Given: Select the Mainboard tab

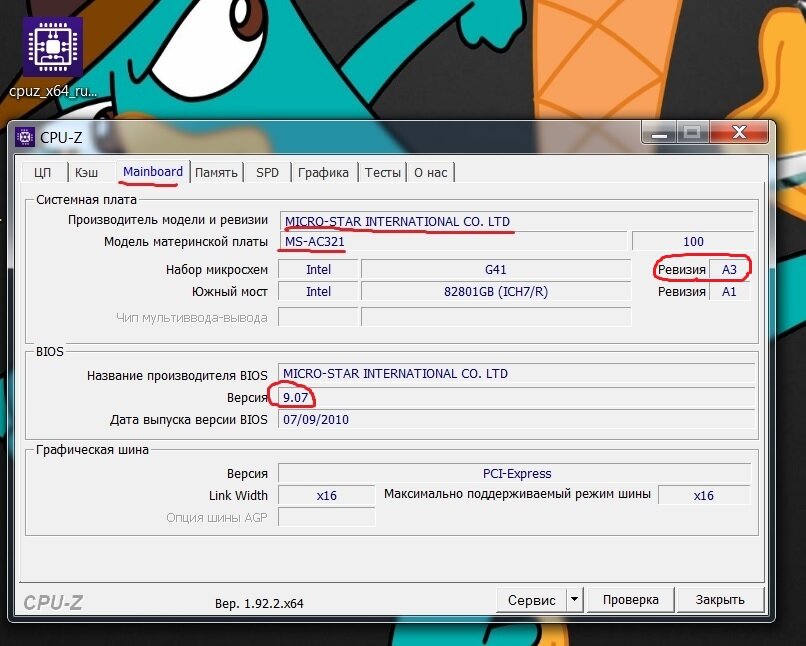Looking at the screenshot, I should pyautogui.click(x=153, y=171).
